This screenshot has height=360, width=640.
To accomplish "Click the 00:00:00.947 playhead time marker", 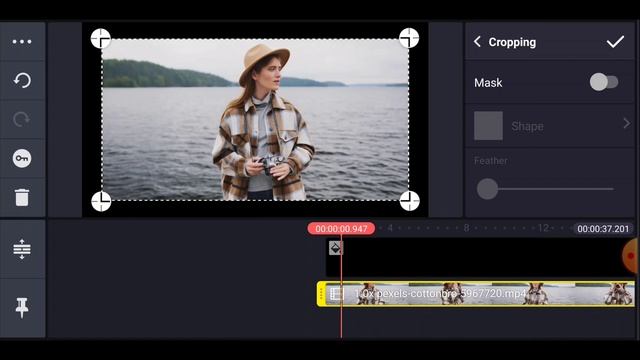I will 341,229.
